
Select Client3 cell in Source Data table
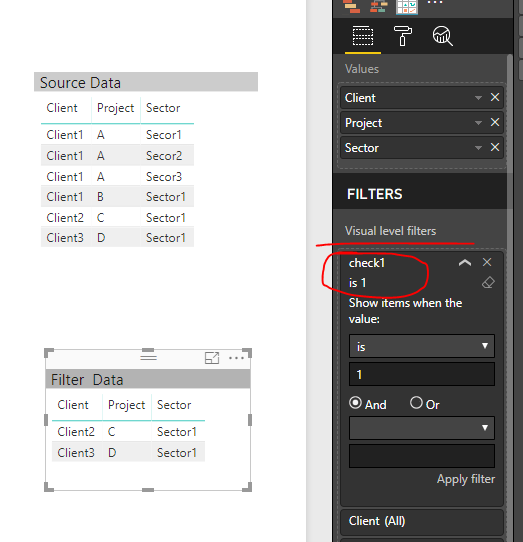click(x=65, y=238)
